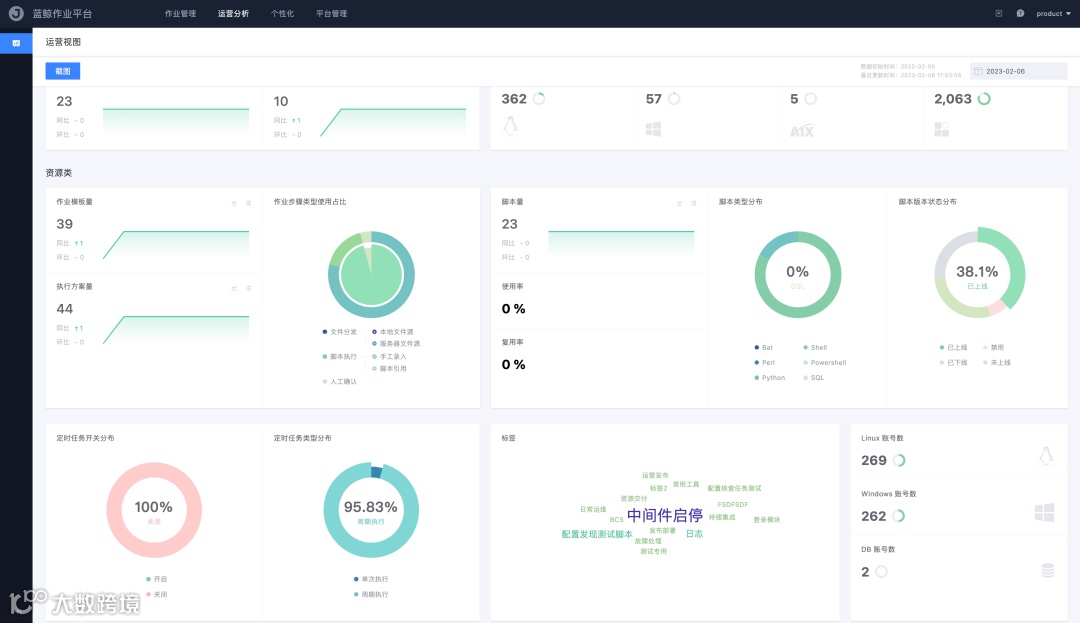Click the ring indicator next to 362
This screenshot has width=1080, height=623.
click(x=539, y=98)
